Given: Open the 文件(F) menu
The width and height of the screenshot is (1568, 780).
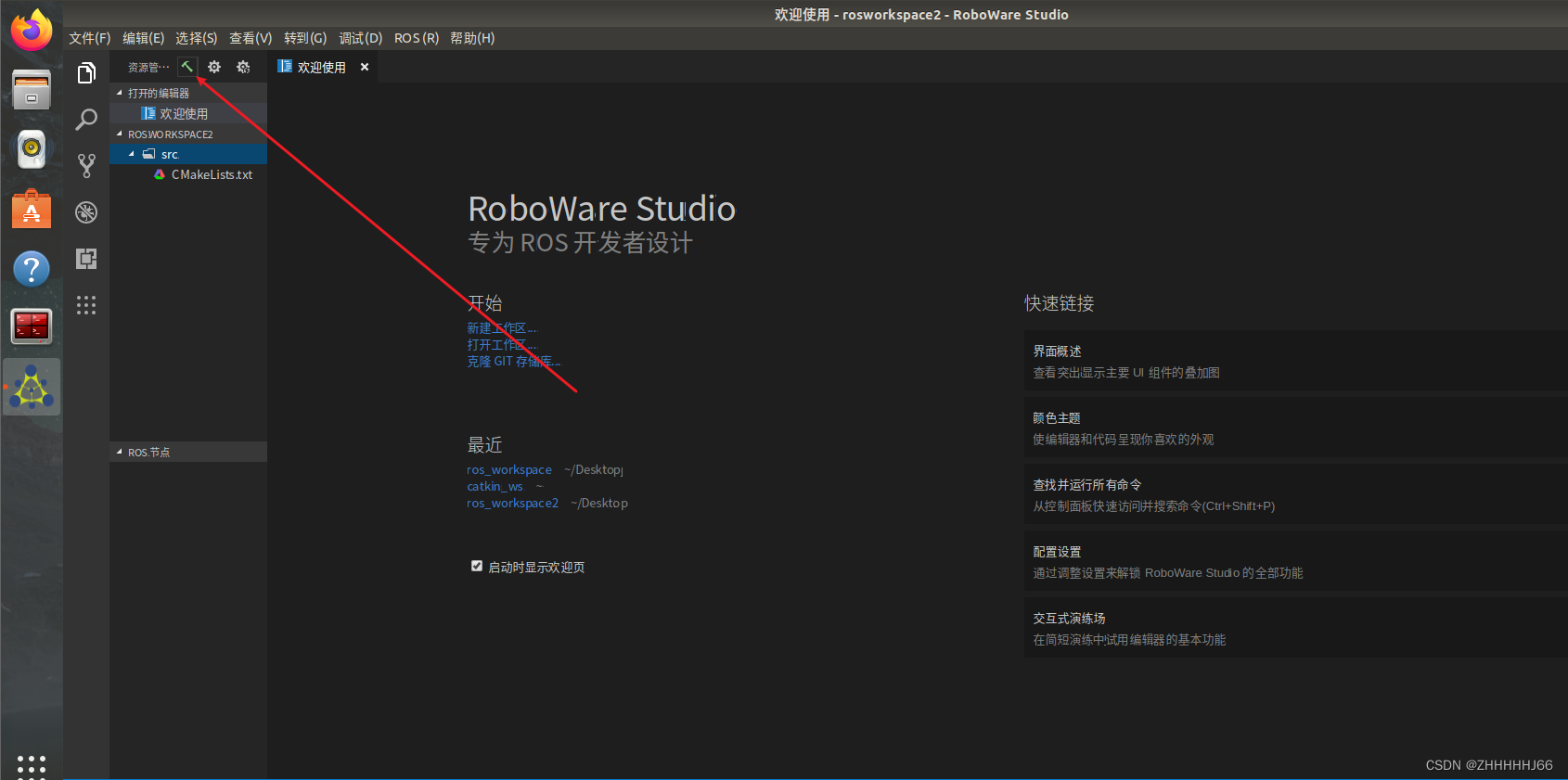Looking at the screenshot, I should click(90, 38).
